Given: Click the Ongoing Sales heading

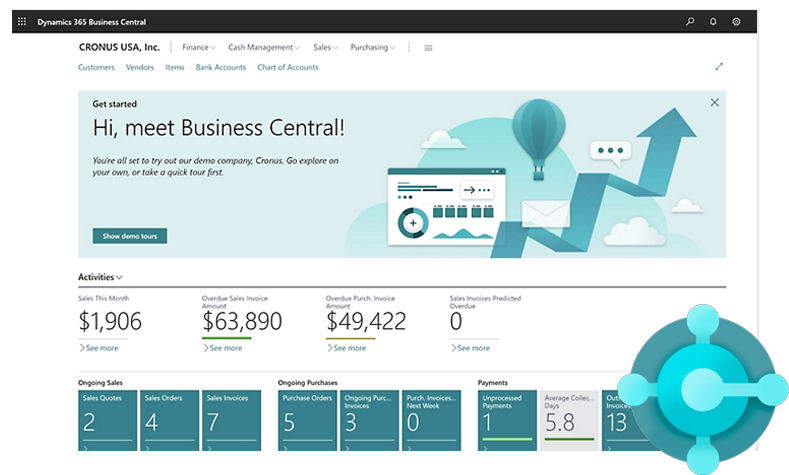Looking at the screenshot, I should (x=100, y=383).
